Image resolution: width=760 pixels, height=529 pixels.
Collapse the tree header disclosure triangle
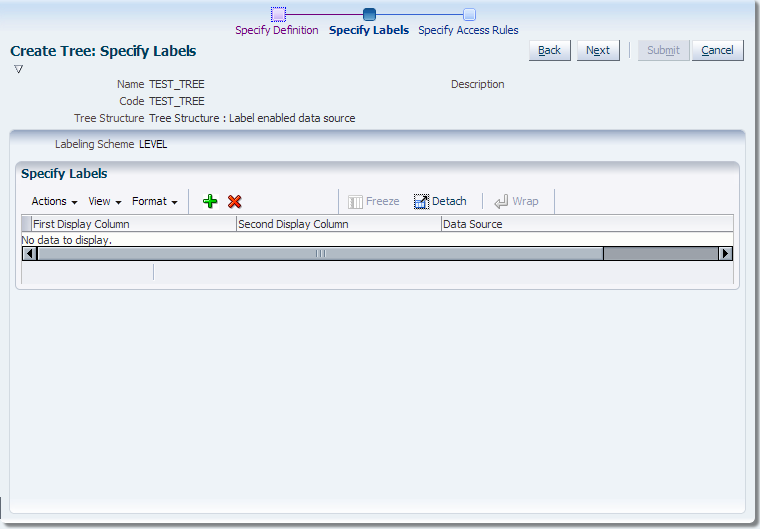coord(18,69)
